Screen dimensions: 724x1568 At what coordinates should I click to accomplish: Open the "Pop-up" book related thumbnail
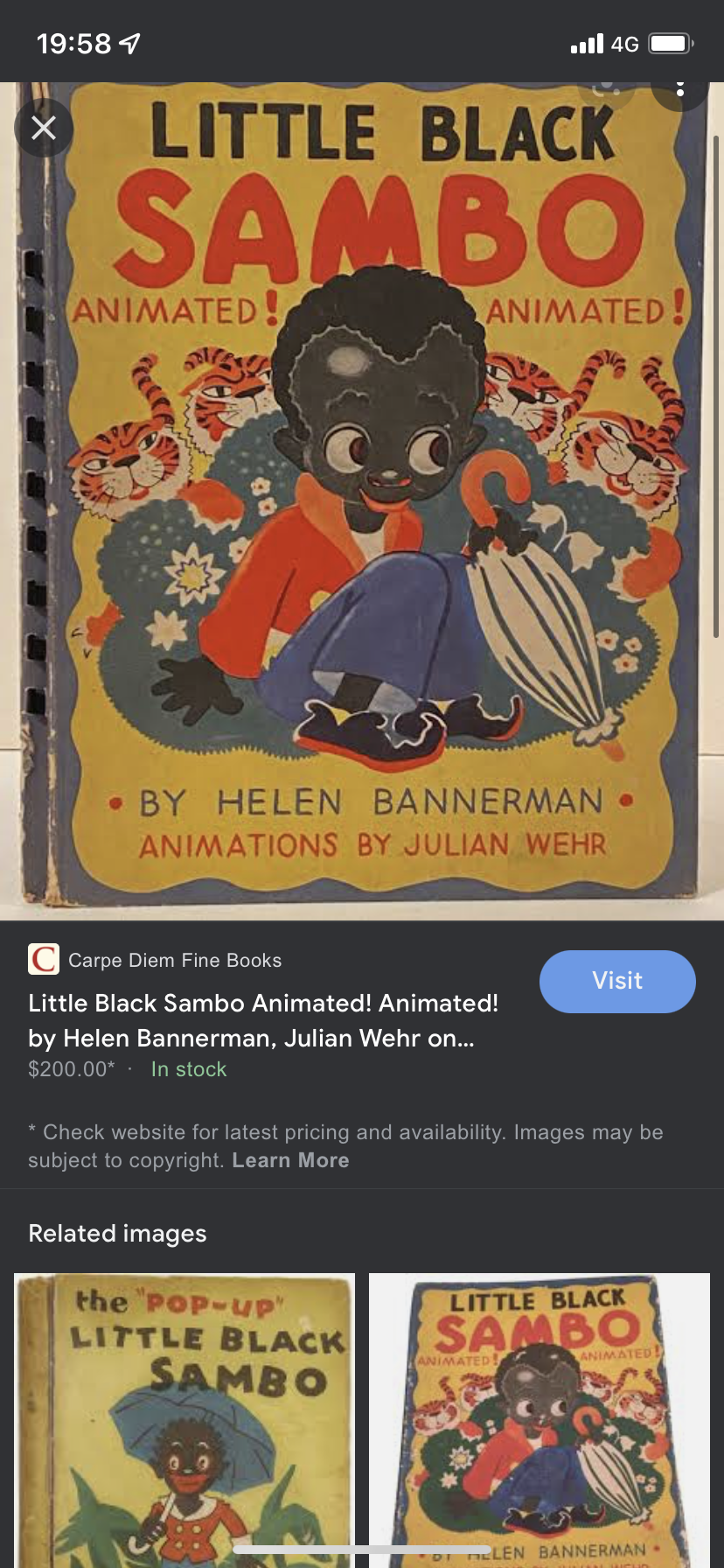pyautogui.click(x=184, y=1420)
